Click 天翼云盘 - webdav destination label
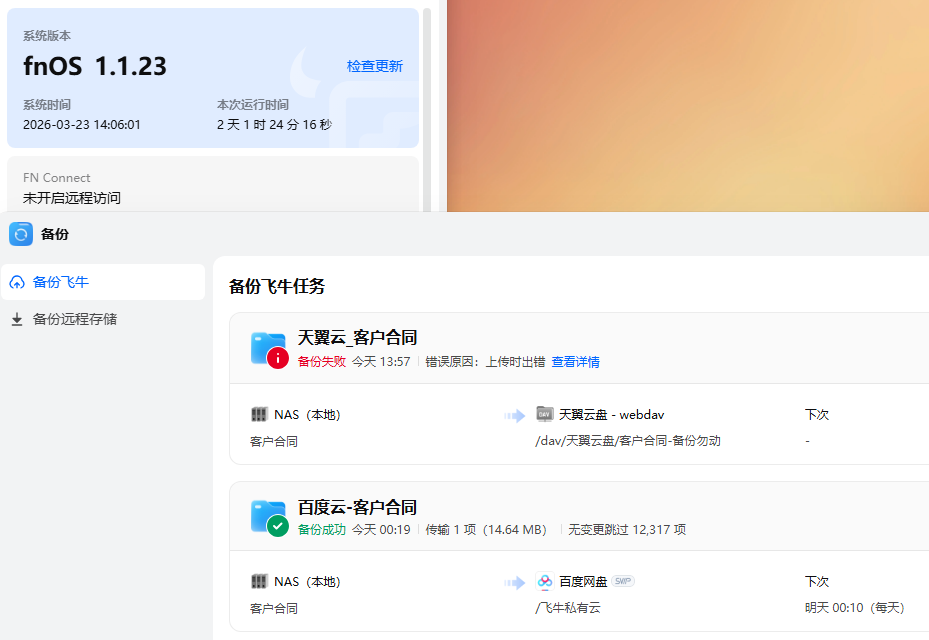The width and height of the screenshot is (929, 640). click(611, 415)
